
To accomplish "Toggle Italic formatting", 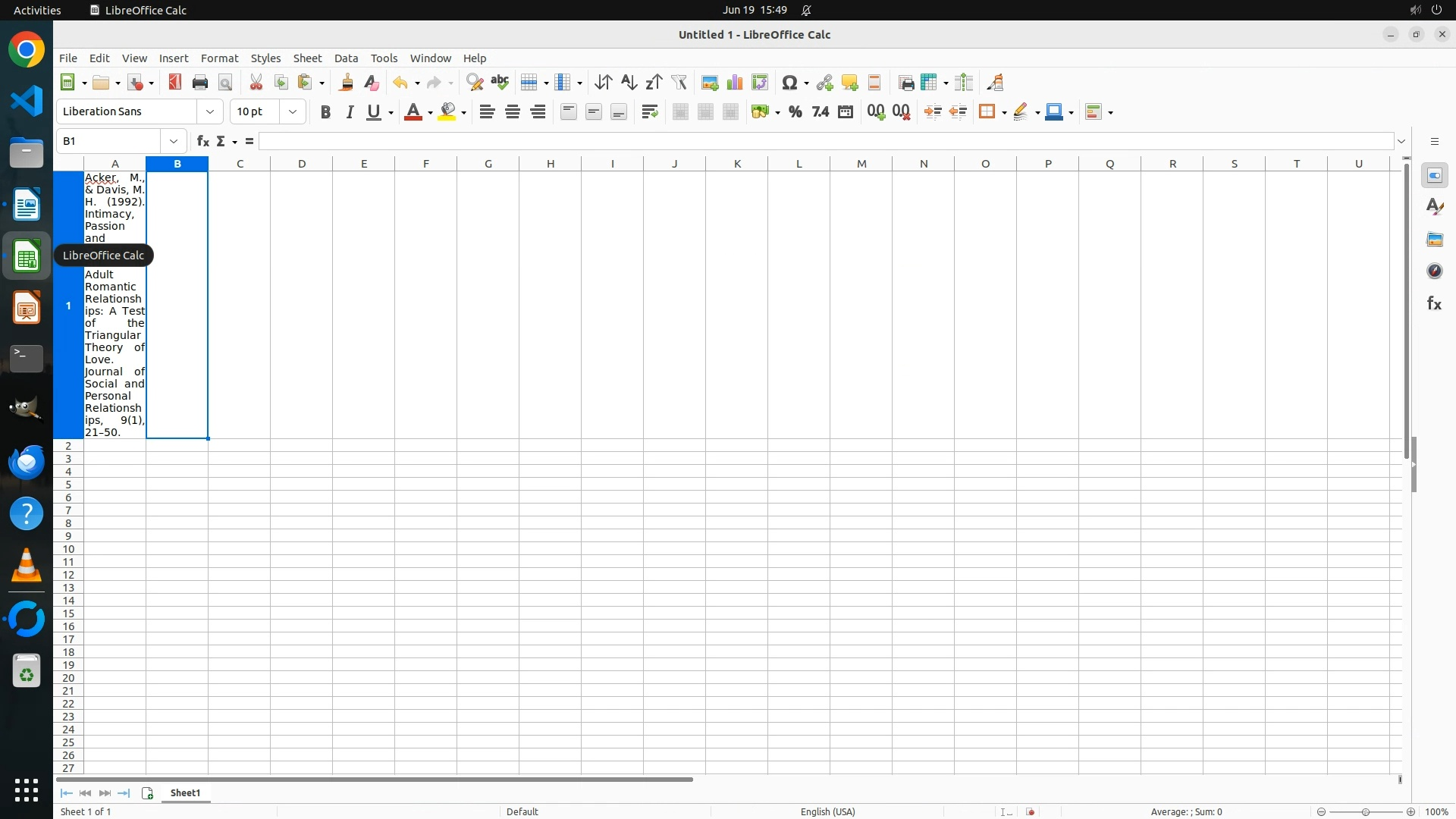I will pyautogui.click(x=350, y=112).
